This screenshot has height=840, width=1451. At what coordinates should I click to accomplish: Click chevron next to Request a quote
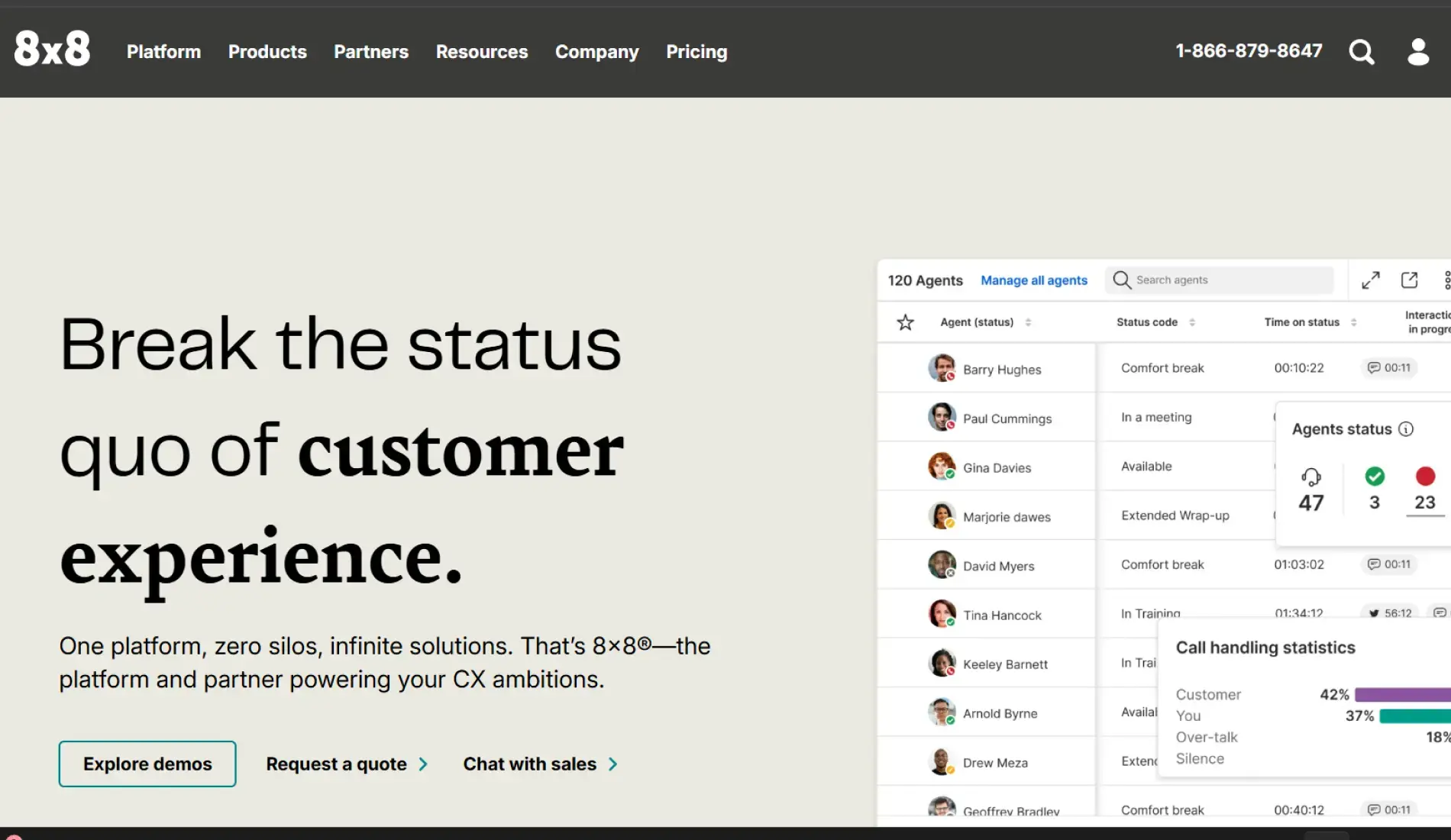point(423,764)
